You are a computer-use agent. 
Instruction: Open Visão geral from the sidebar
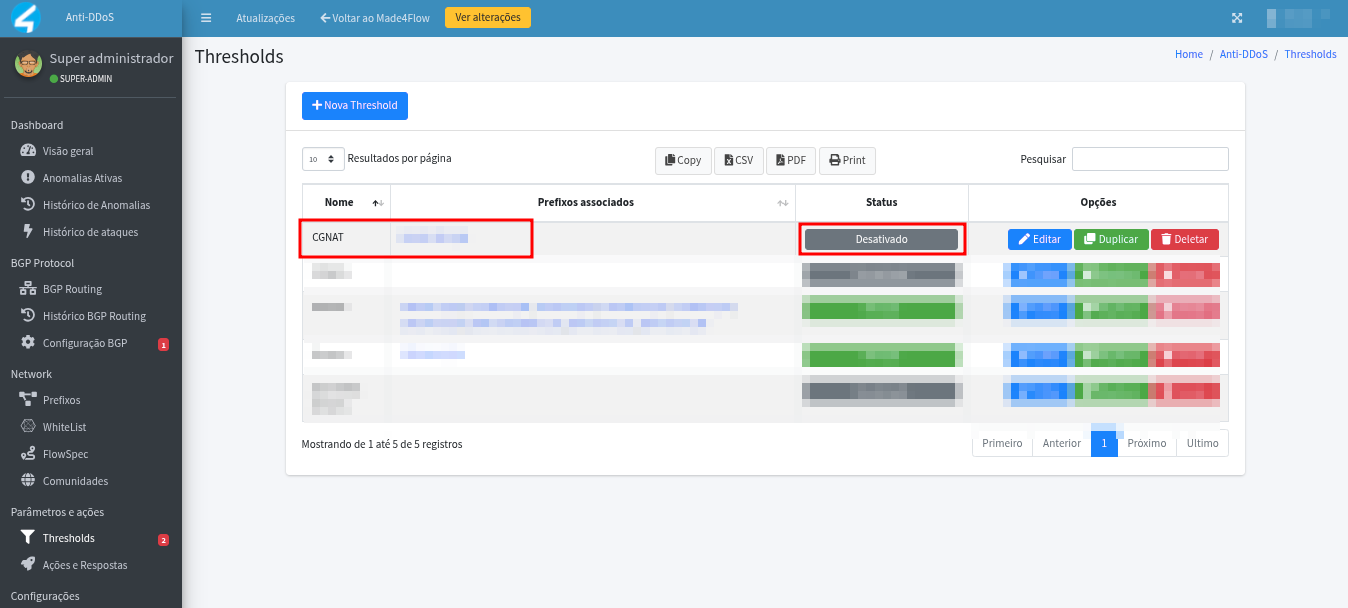click(x=68, y=151)
